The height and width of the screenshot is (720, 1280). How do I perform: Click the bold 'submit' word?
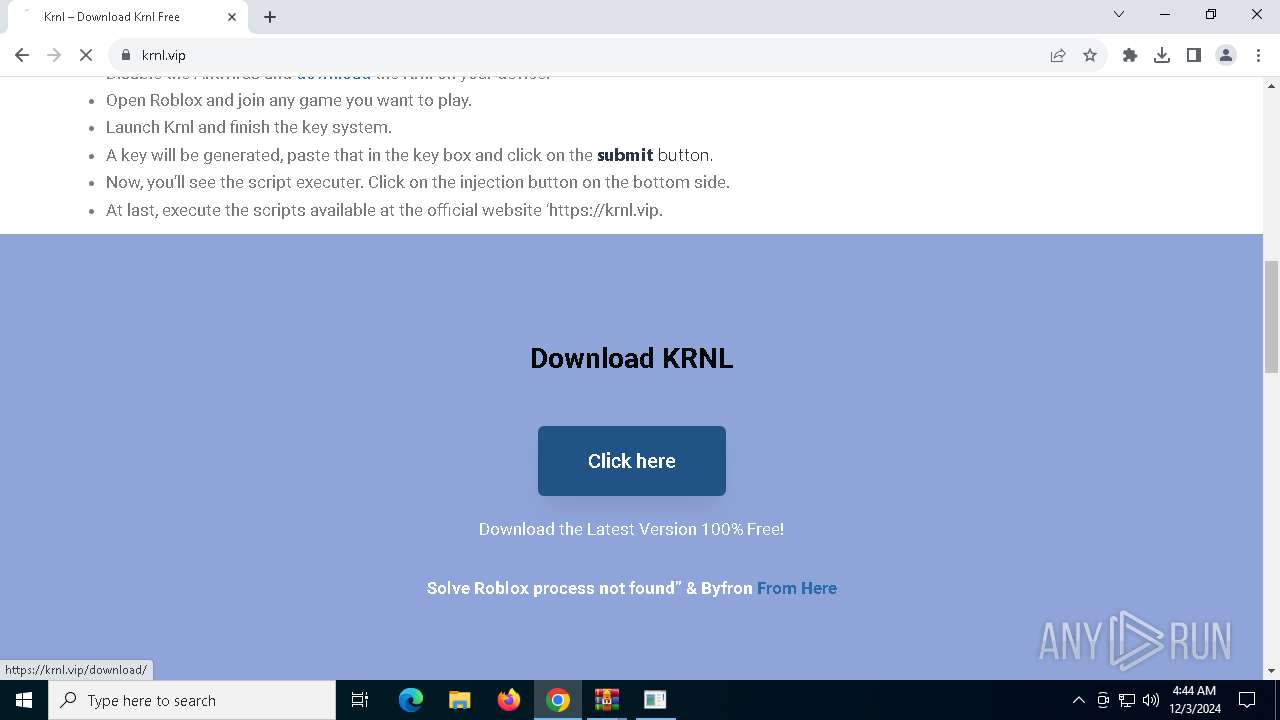(625, 155)
